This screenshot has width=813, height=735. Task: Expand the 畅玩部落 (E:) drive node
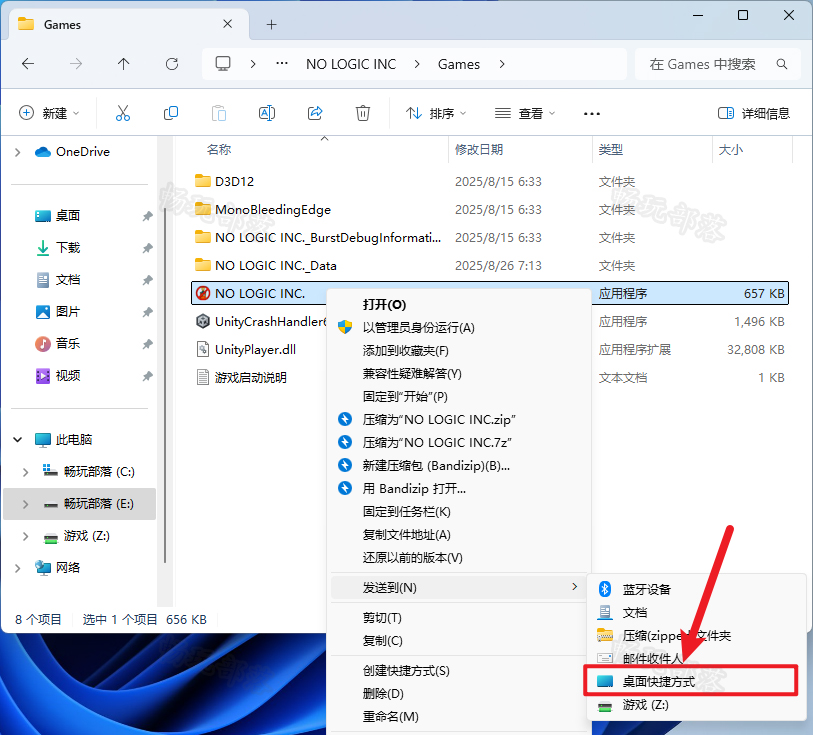click(25, 504)
